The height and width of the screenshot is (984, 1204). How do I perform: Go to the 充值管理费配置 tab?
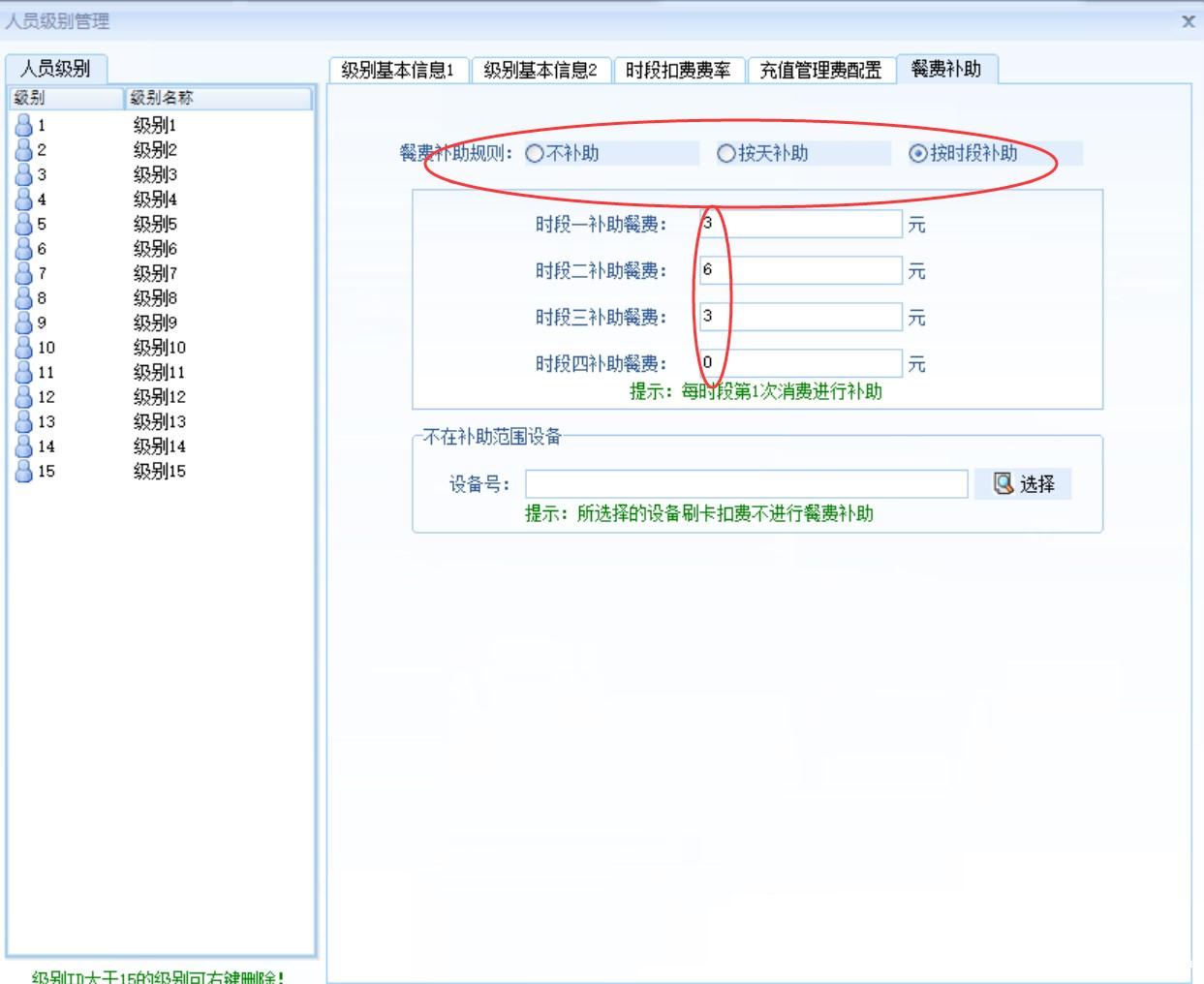click(x=820, y=71)
